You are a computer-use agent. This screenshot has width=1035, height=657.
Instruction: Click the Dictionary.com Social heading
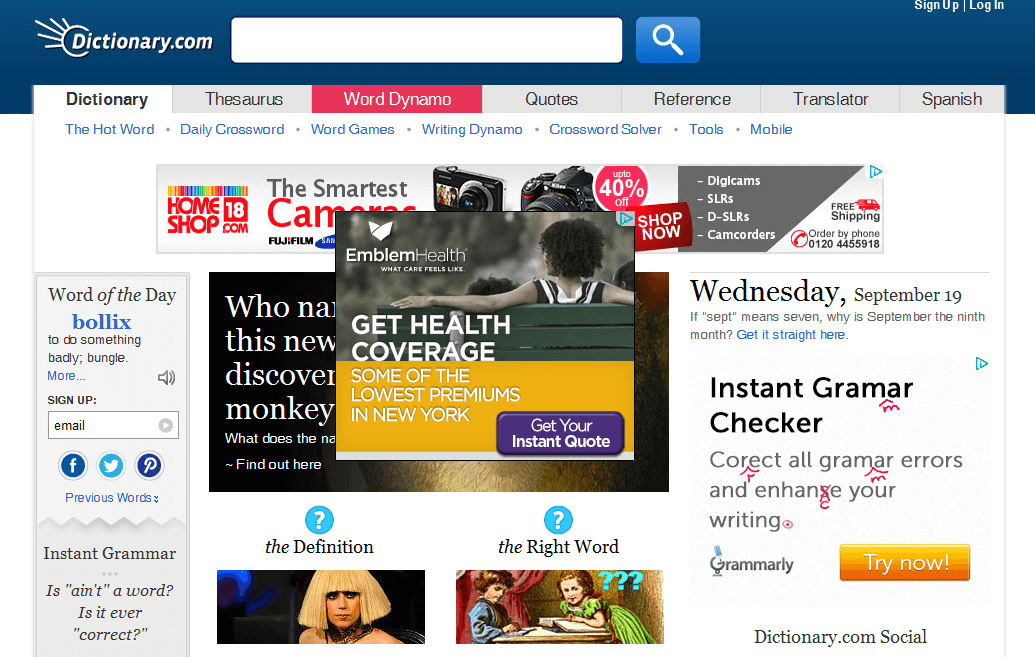coord(840,637)
